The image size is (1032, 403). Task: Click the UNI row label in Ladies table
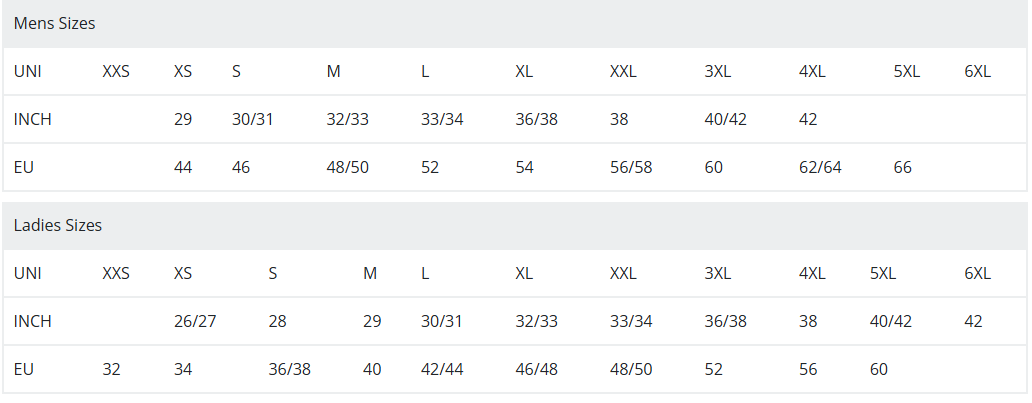[x=28, y=273]
